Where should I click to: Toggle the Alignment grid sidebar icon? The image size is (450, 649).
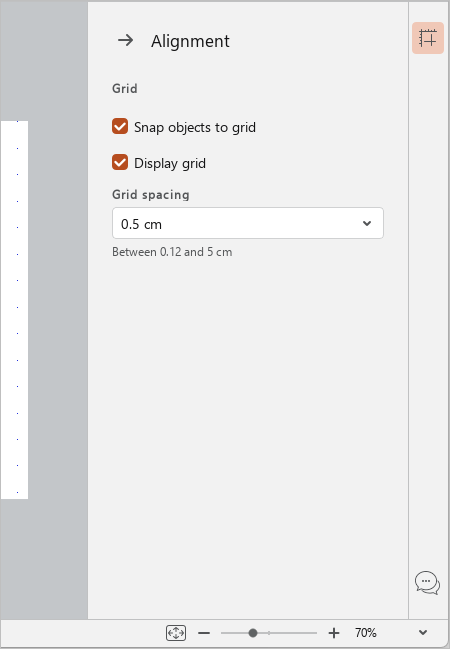point(428,38)
